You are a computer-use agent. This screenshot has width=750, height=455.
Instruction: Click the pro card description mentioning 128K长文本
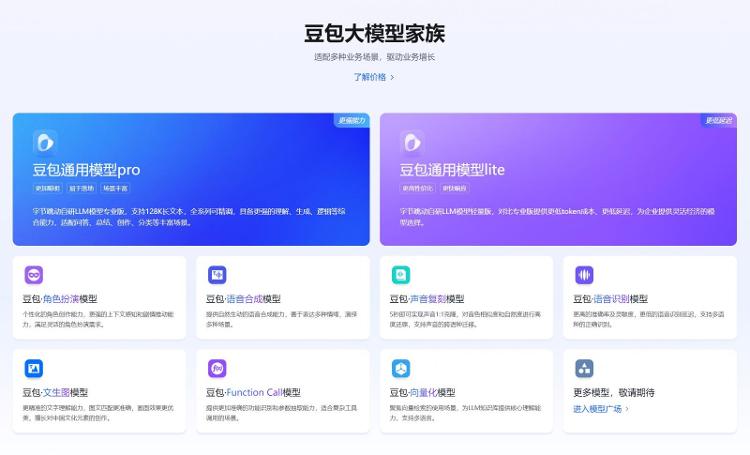(189, 217)
